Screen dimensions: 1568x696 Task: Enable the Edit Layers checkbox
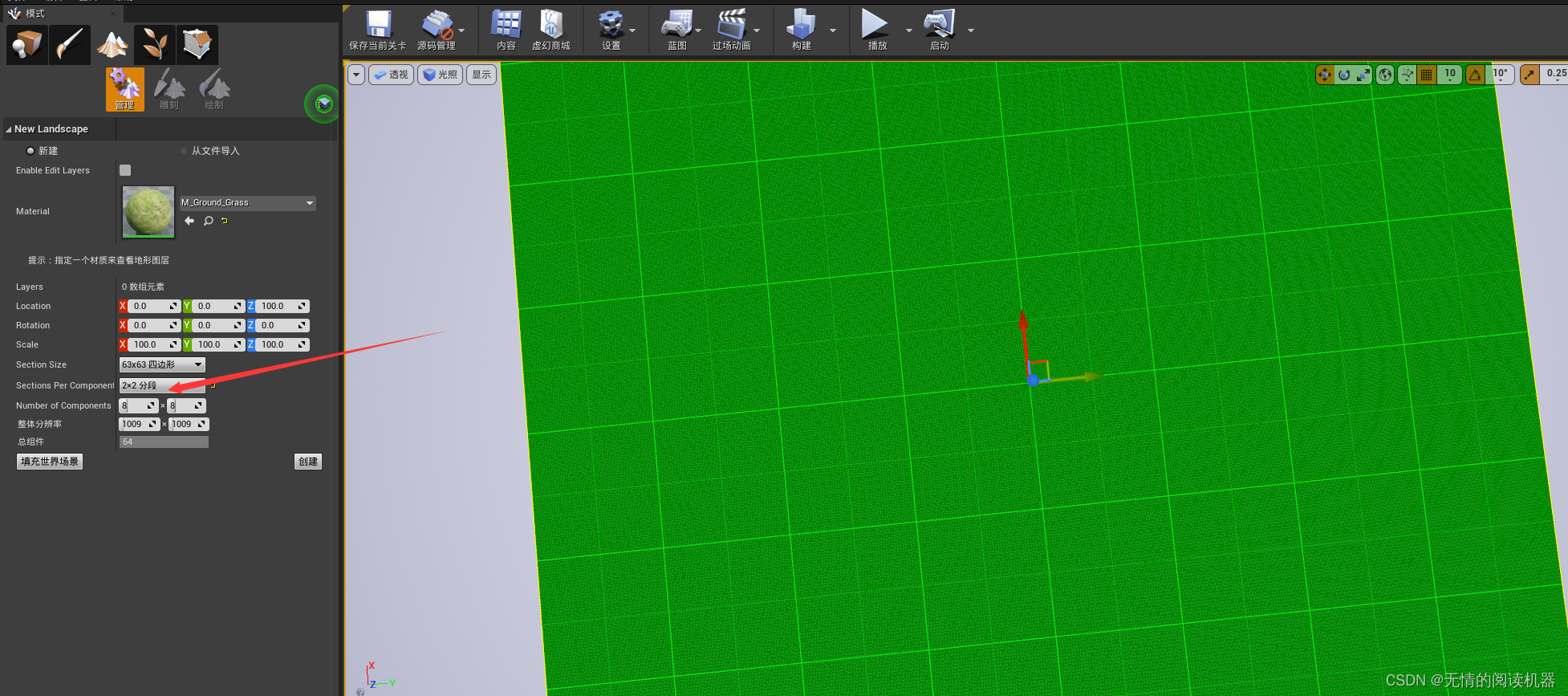tap(125, 170)
